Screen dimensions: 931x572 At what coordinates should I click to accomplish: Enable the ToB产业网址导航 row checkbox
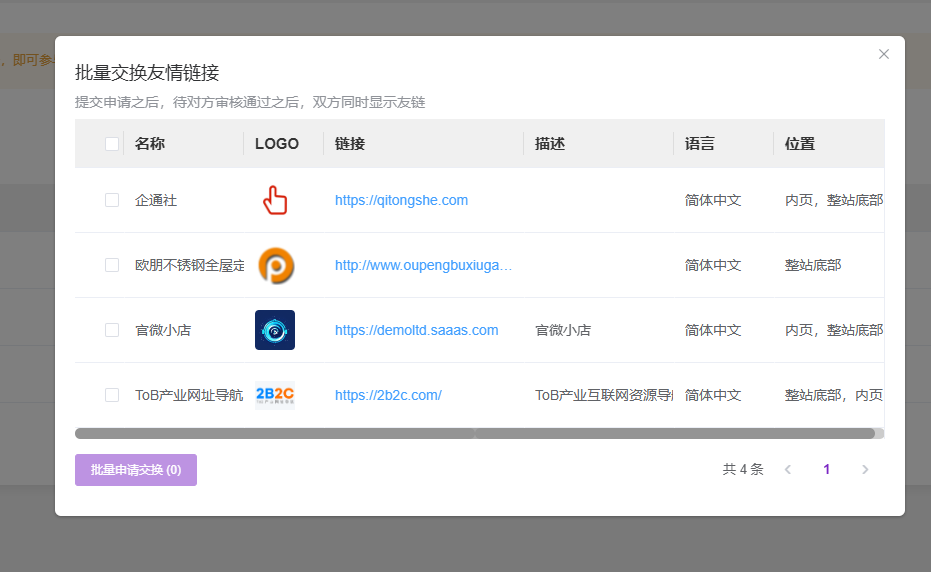[112, 395]
